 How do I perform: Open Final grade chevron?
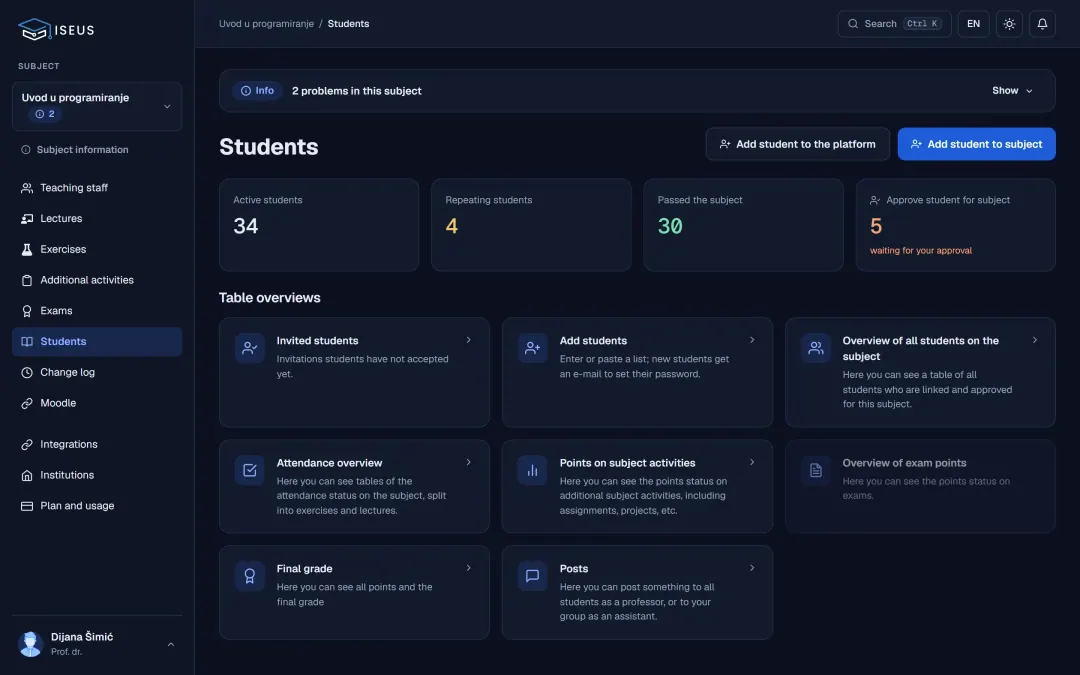(468, 568)
